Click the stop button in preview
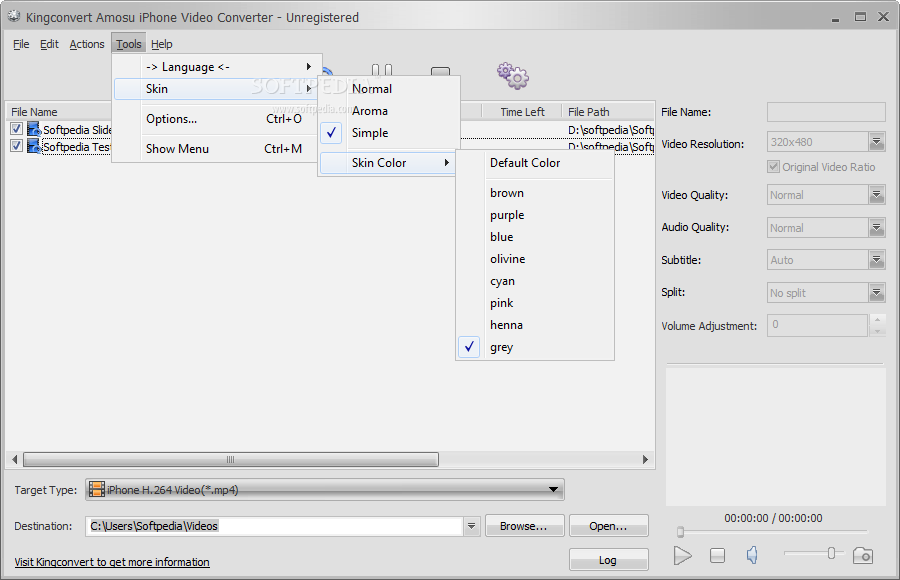The image size is (900, 580). (x=717, y=555)
